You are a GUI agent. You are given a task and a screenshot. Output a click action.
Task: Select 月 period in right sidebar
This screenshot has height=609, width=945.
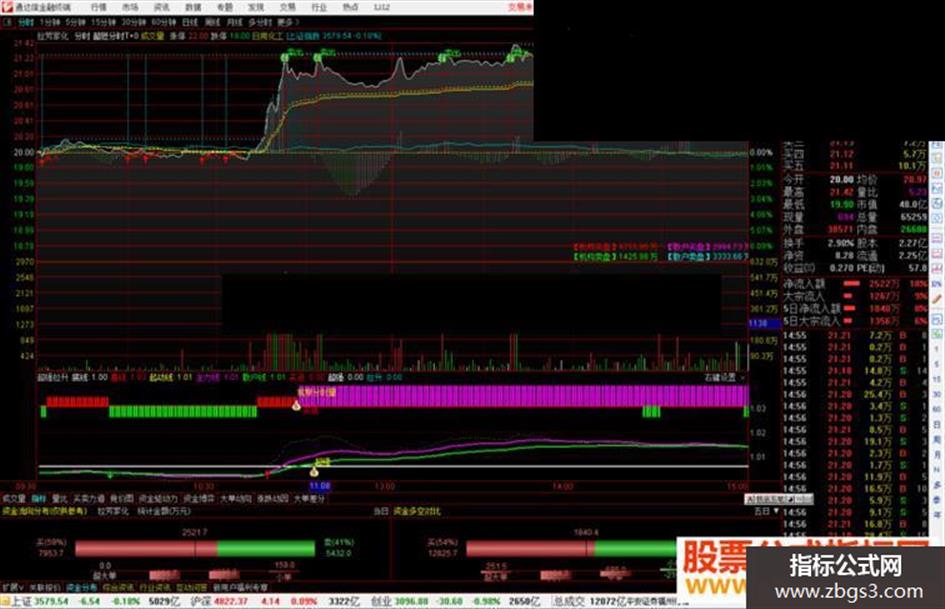click(x=937, y=455)
